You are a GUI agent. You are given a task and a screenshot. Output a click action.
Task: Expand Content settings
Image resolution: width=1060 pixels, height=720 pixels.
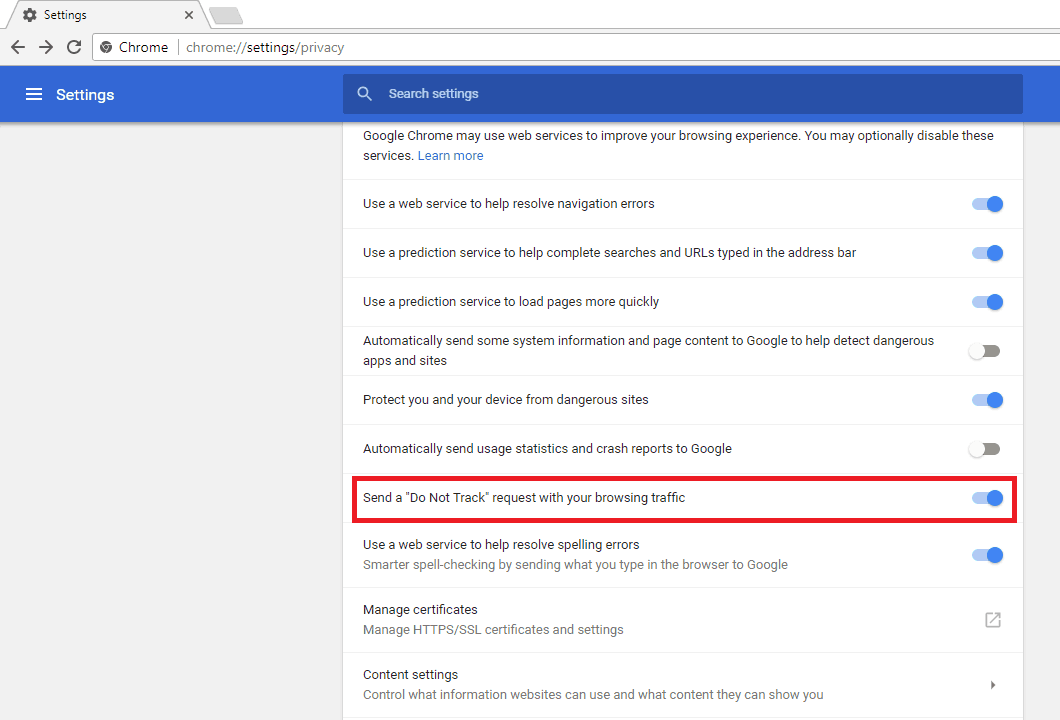993,684
